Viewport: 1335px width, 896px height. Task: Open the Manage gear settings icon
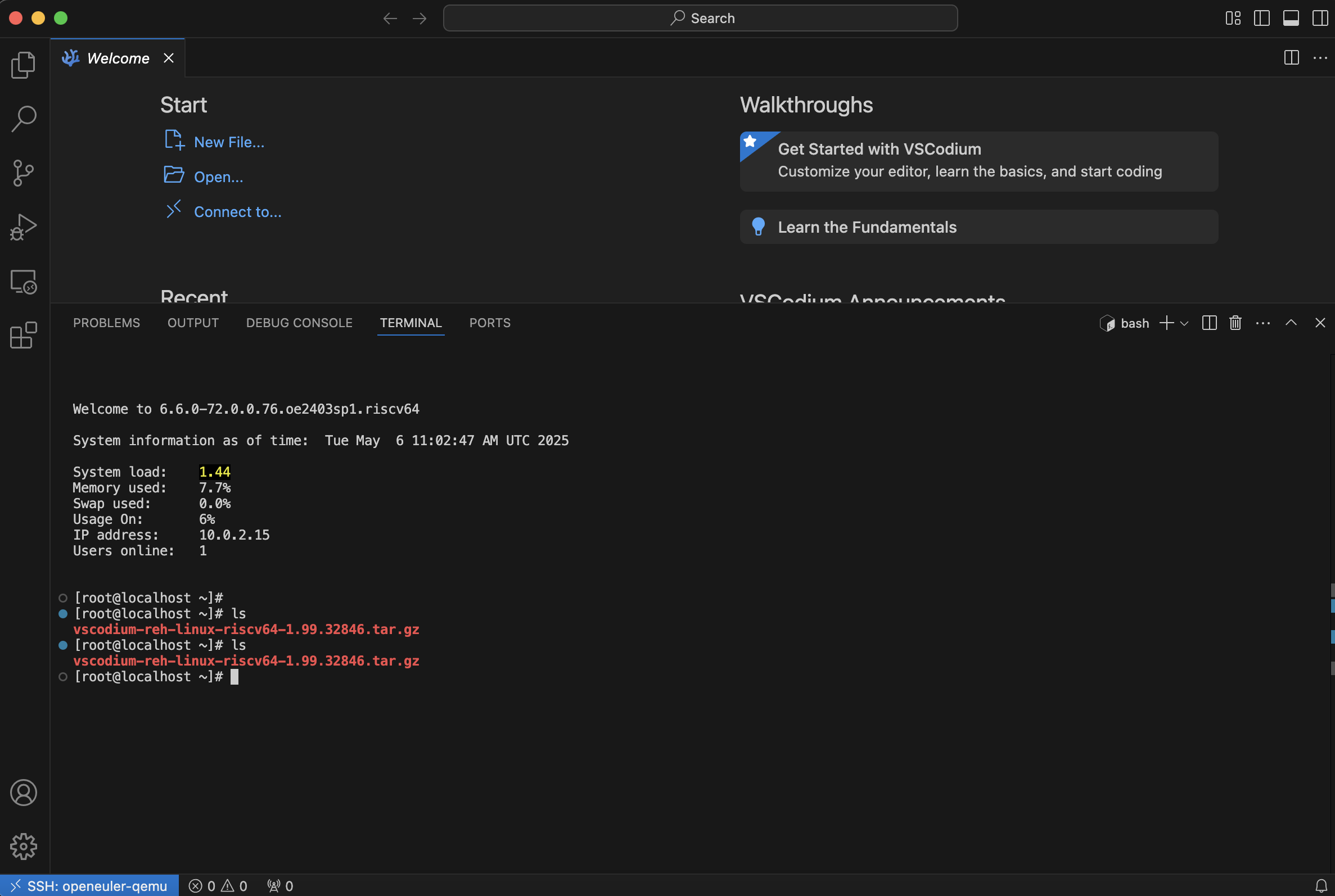pyautogui.click(x=24, y=846)
